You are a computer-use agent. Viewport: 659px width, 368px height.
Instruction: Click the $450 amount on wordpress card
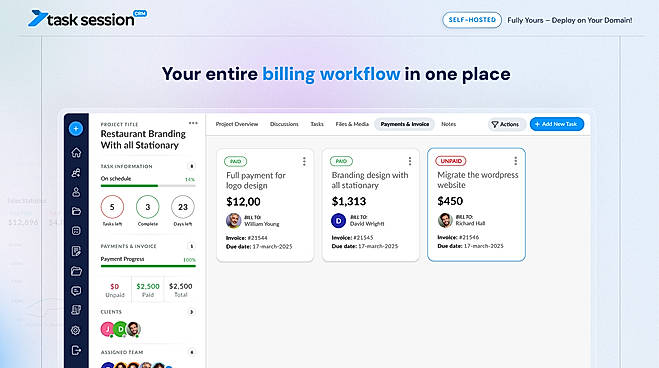coord(450,201)
